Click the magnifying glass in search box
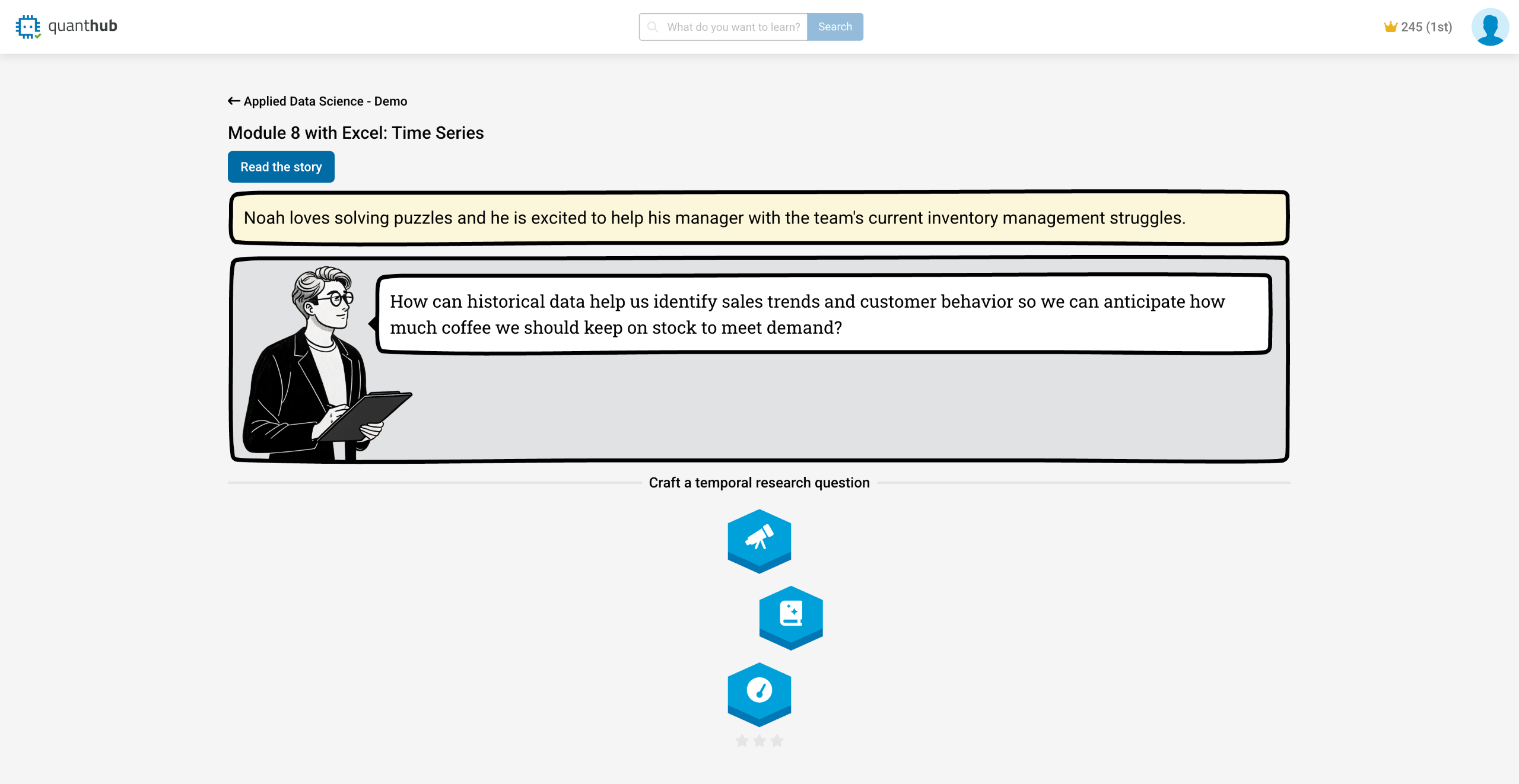This screenshot has height=784, width=1519. (652, 27)
